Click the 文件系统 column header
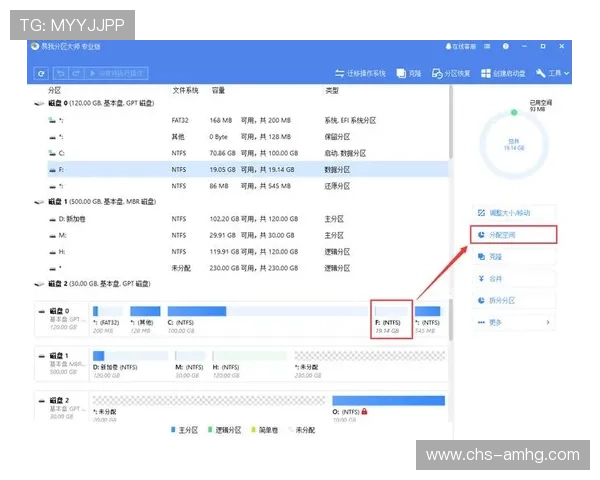The width and height of the screenshot is (600, 480). (x=185, y=90)
